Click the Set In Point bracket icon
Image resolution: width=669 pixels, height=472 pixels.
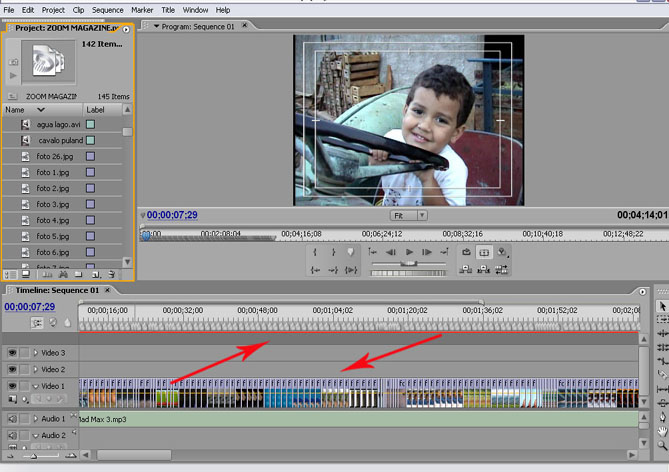pyautogui.click(x=315, y=253)
